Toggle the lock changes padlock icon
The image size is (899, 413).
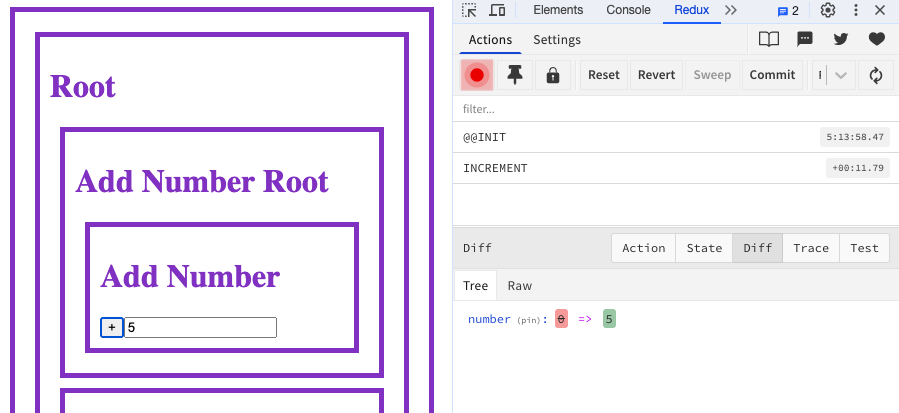553,75
